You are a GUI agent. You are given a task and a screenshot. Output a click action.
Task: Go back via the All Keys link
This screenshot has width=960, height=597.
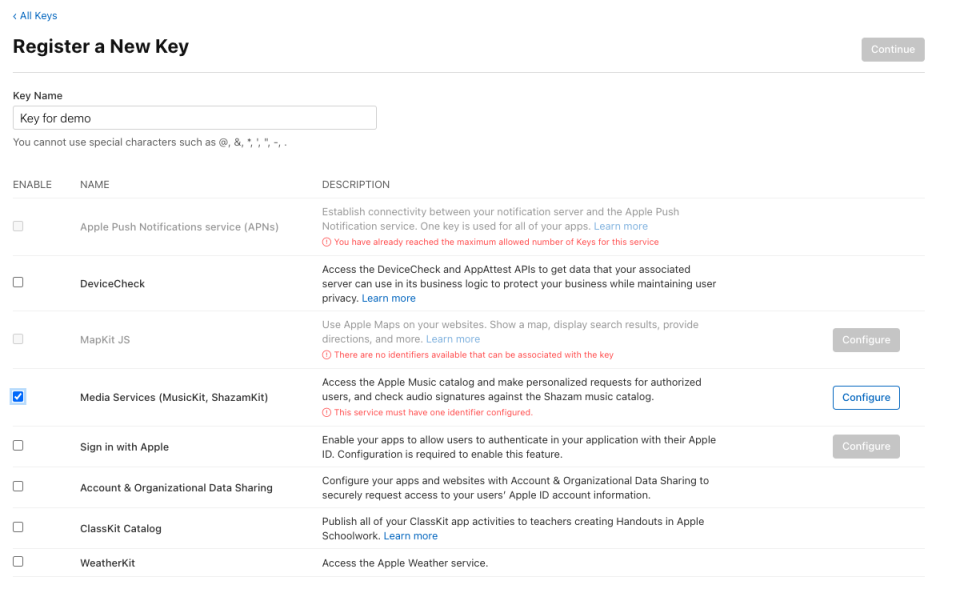pyautogui.click(x=36, y=15)
